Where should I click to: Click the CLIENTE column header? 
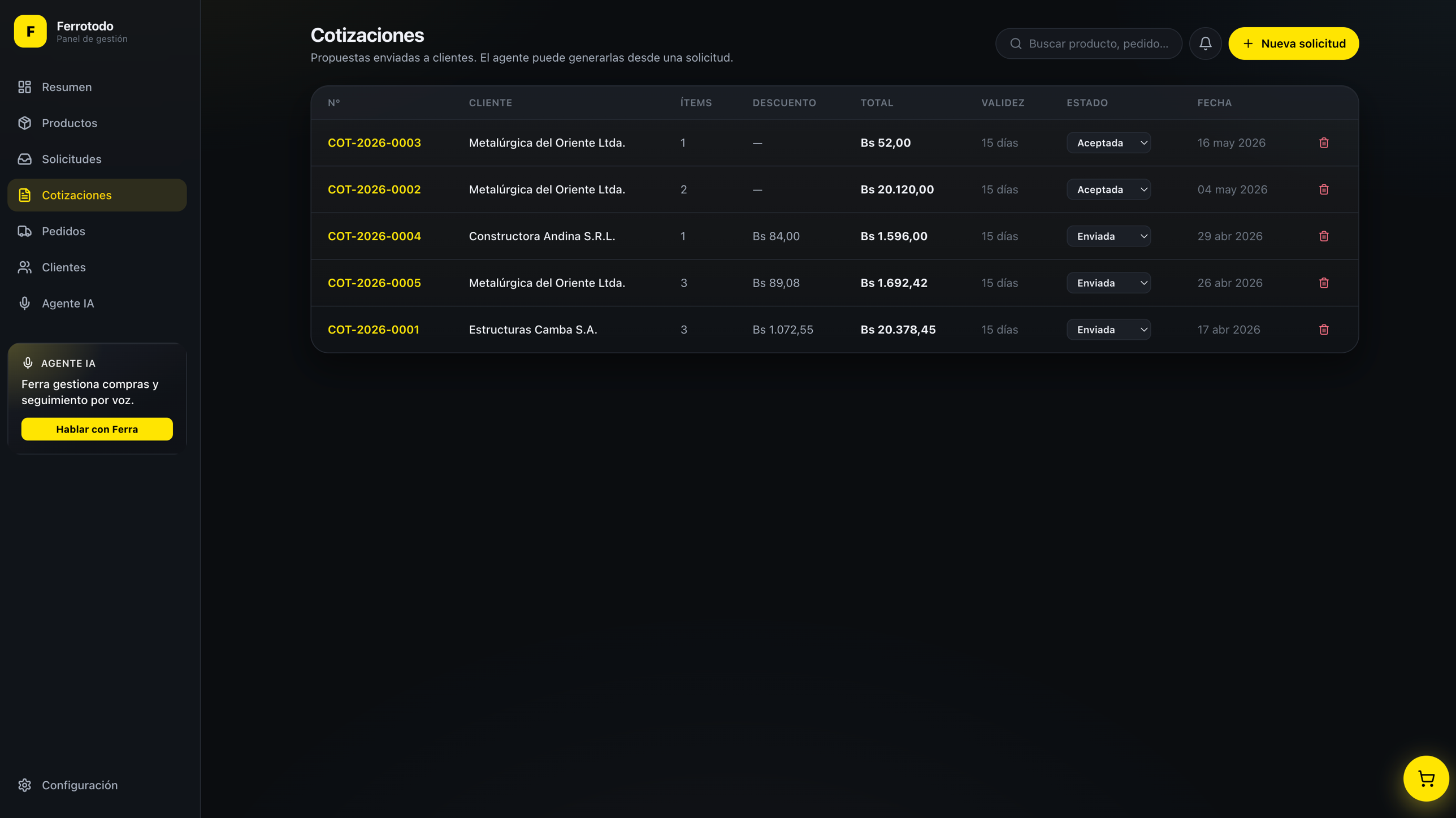pos(490,103)
